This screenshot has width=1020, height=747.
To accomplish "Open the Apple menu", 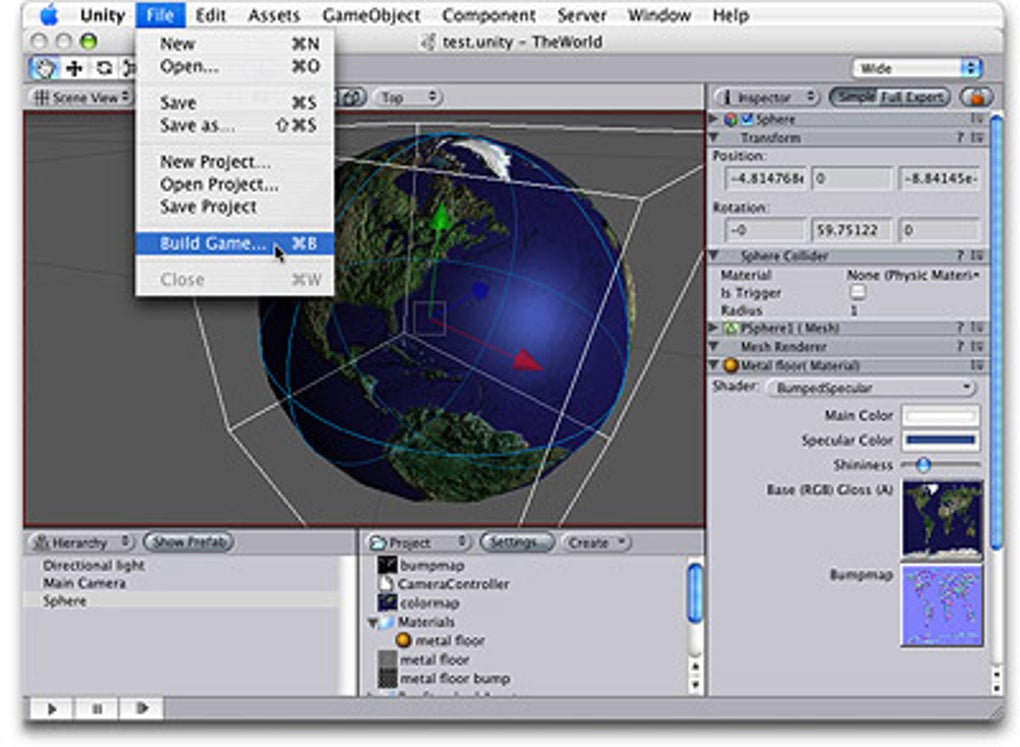I will click(50, 15).
